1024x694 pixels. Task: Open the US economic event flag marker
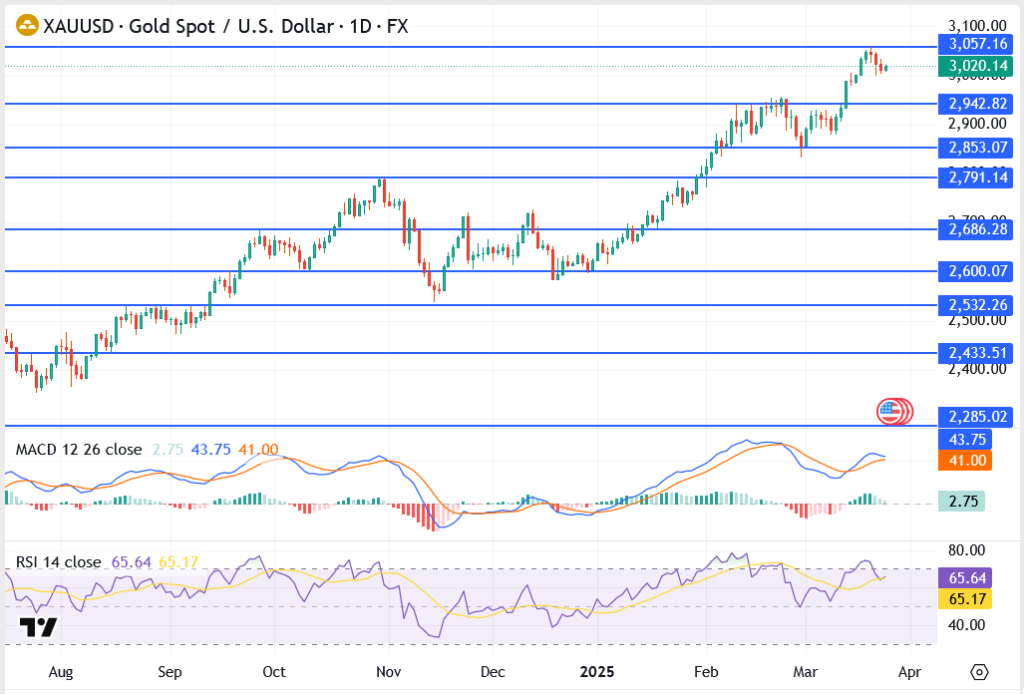click(x=890, y=410)
